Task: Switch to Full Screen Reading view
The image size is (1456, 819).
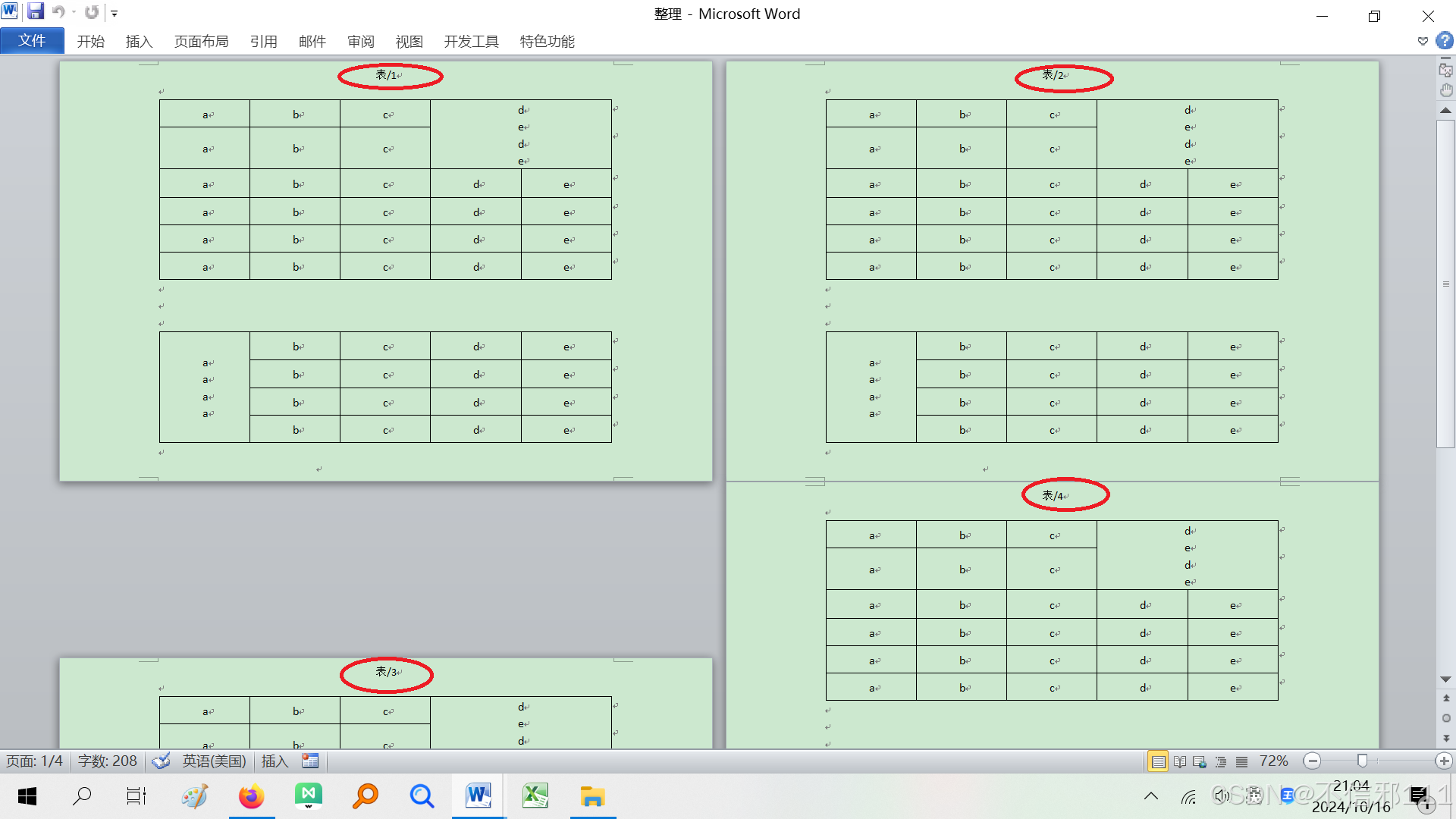Action: click(x=1180, y=761)
